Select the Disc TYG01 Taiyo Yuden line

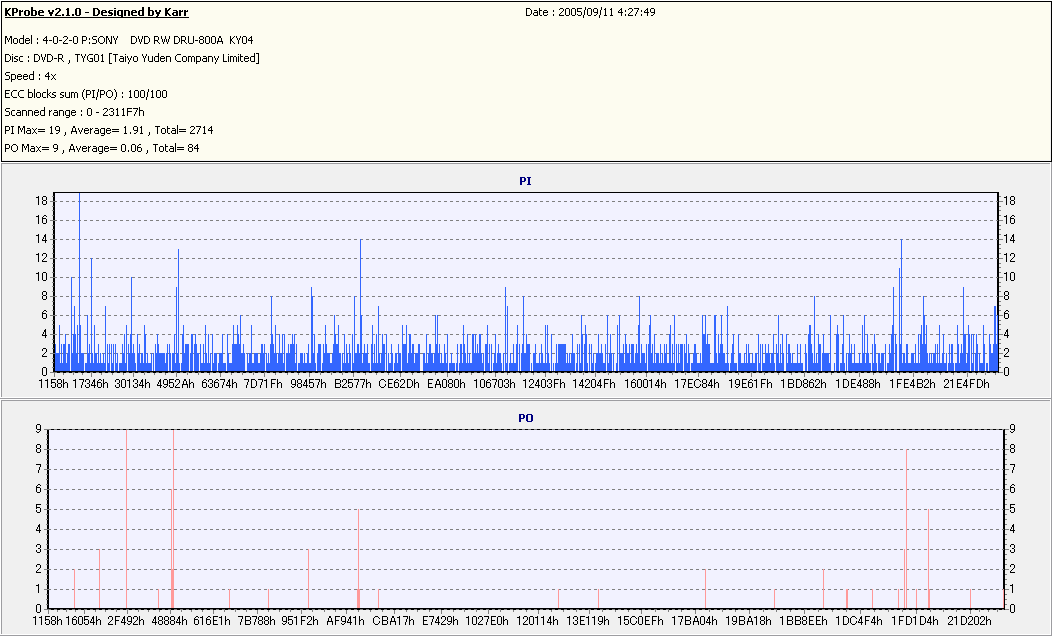click(132, 58)
